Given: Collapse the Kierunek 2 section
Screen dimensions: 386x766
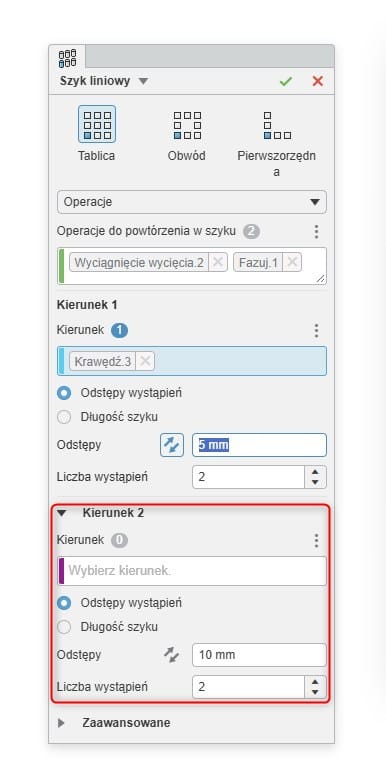Looking at the screenshot, I should pyautogui.click(x=62, y=513).
